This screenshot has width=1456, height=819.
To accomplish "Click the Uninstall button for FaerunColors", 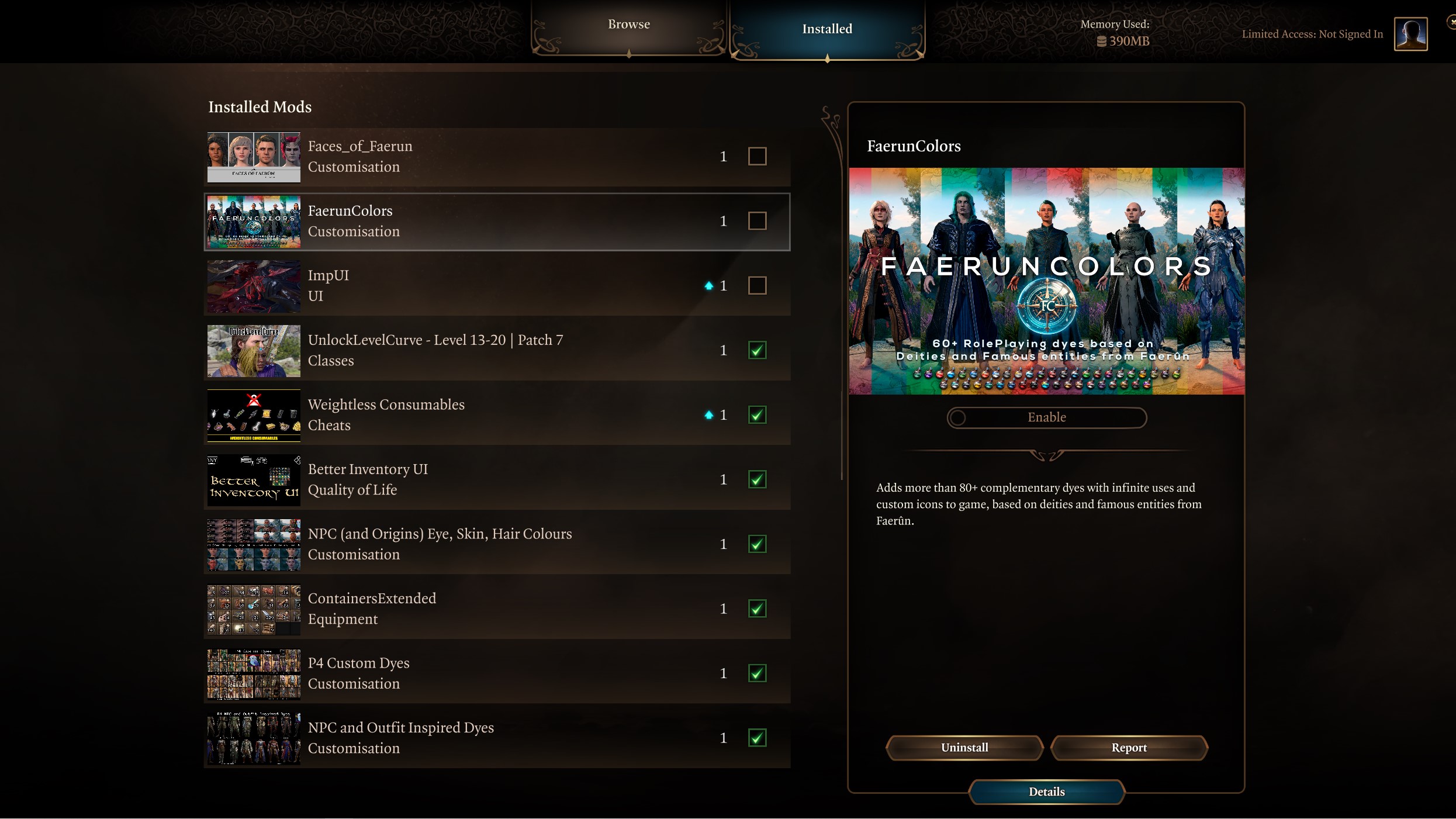I will click(964, 748).
